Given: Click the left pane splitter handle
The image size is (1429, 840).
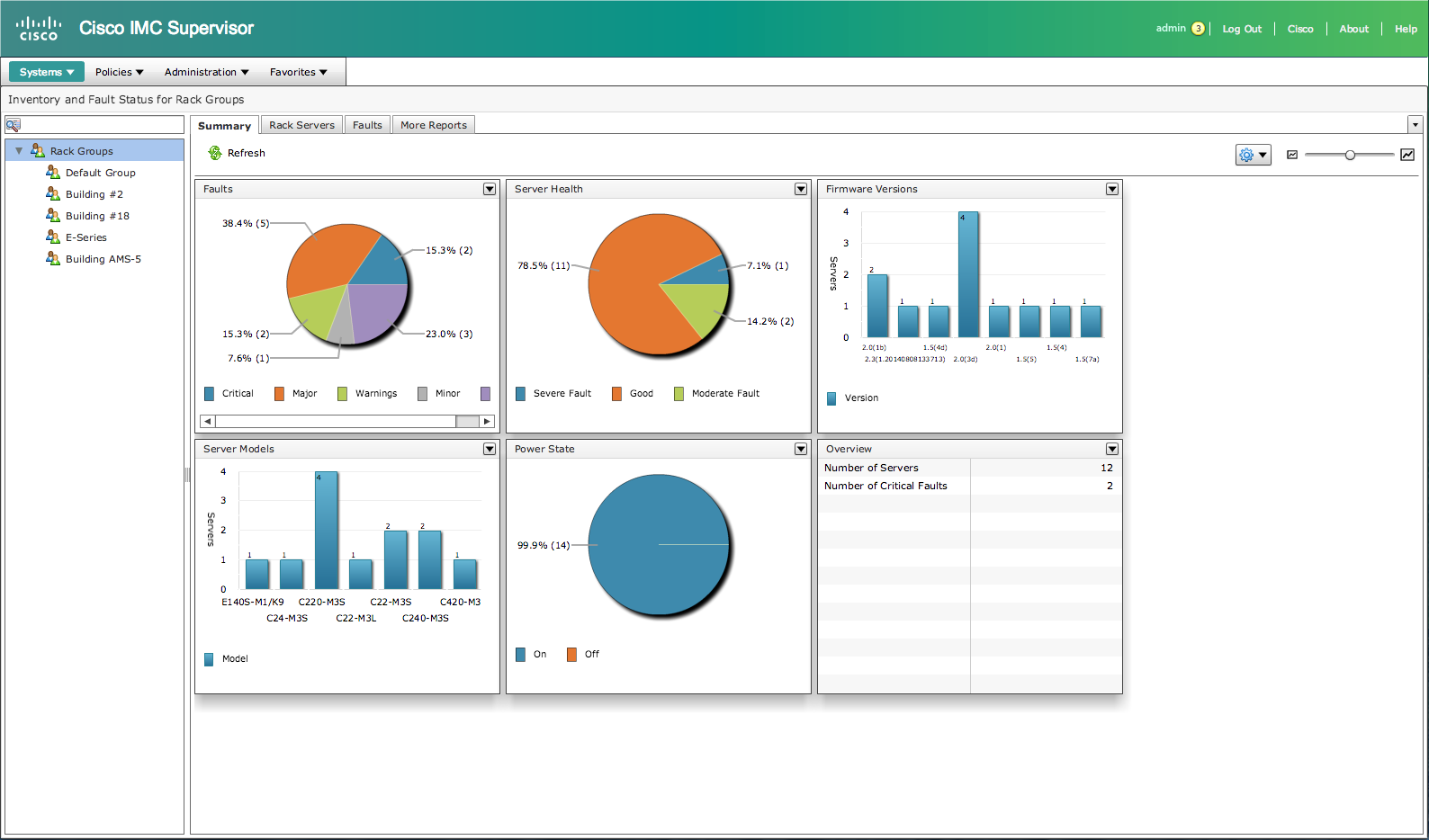Looking at the screenshot, I should tap(187, 474).
